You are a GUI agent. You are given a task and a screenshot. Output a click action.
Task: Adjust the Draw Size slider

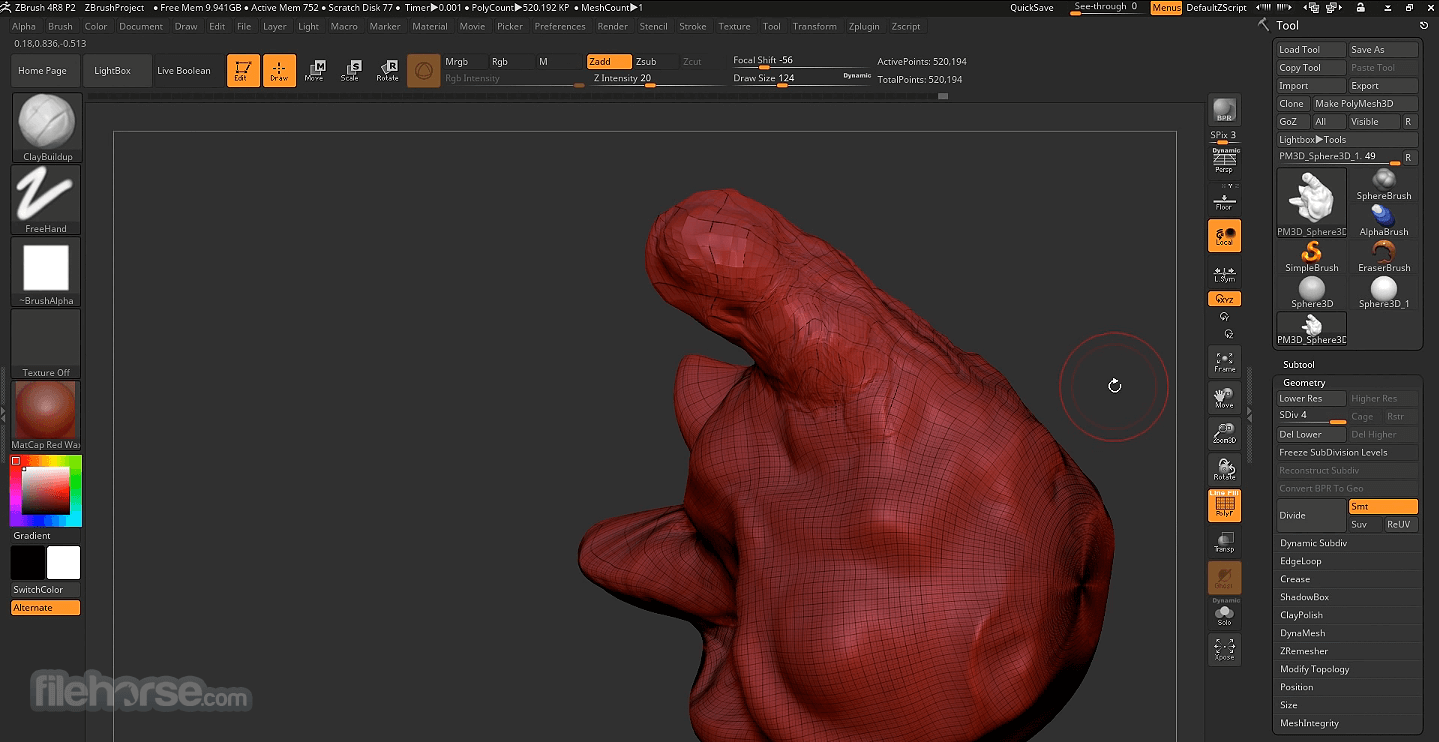coord(802,79)
